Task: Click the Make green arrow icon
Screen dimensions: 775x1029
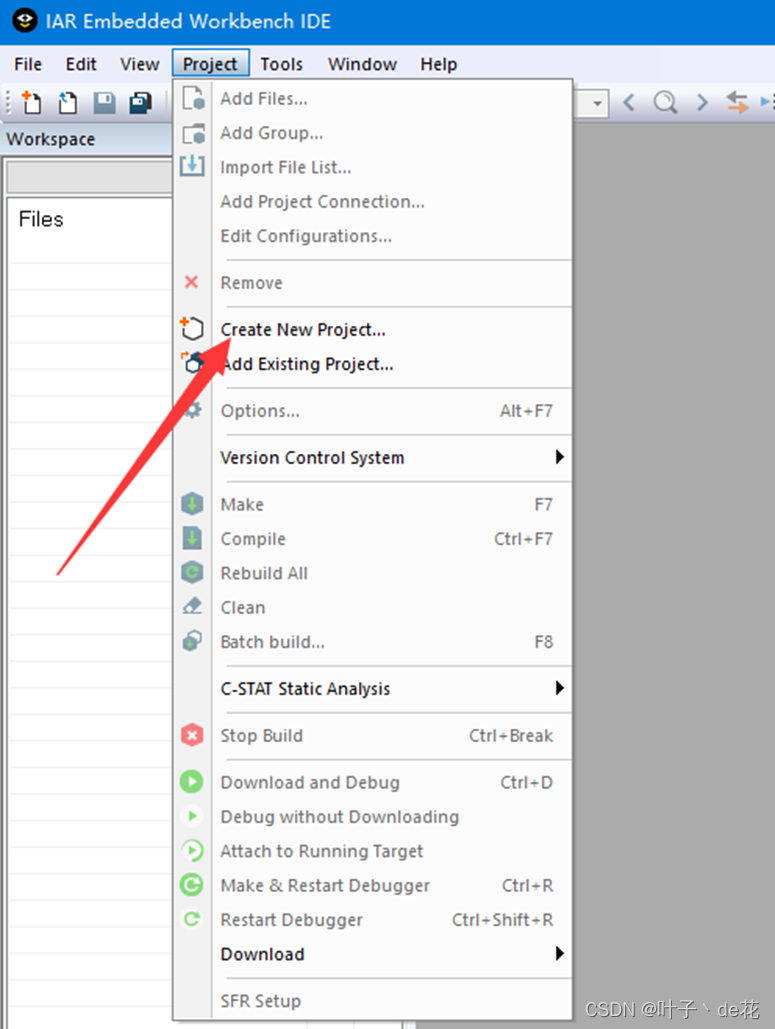Action: [192, 504]
